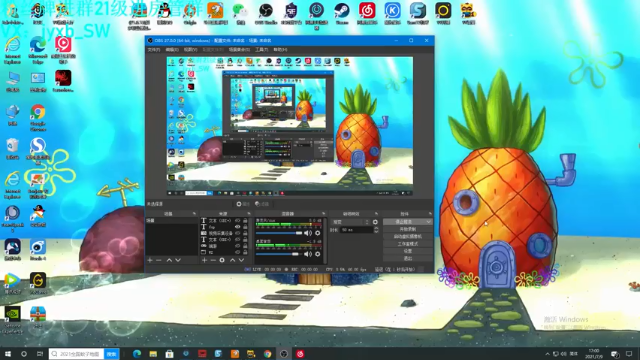Show hidden system tray icons chevron
This screenshot has height=360, width=640.
pyautogui.click(x=547, y=354)
